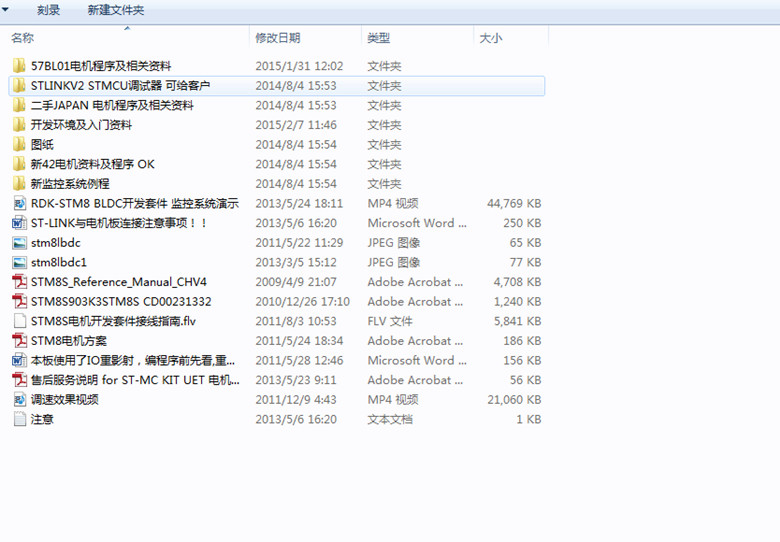Viewport: 780px width, 542px height.
Task: Select the STLINKV2 STMCU调试器 可给客户 folder row
Action: [x=277, y=86]
